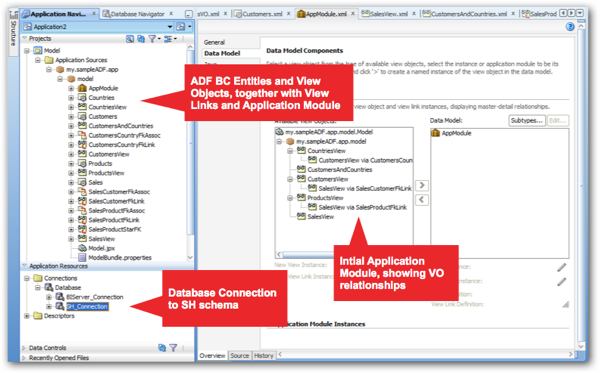
Task: Select the Products entity in tree
Action: pos(100,163)
